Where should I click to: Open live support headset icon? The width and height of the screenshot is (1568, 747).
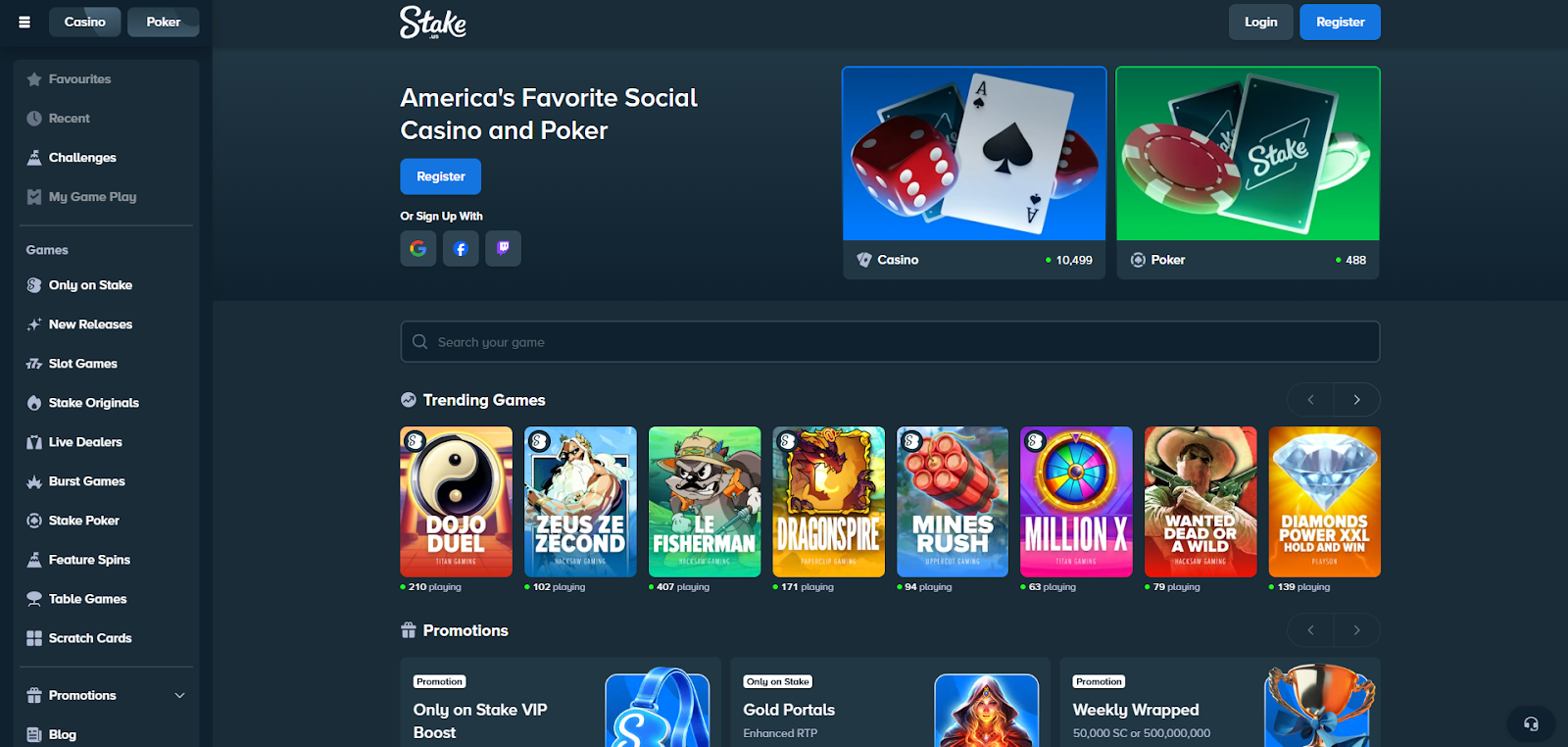1531,724
